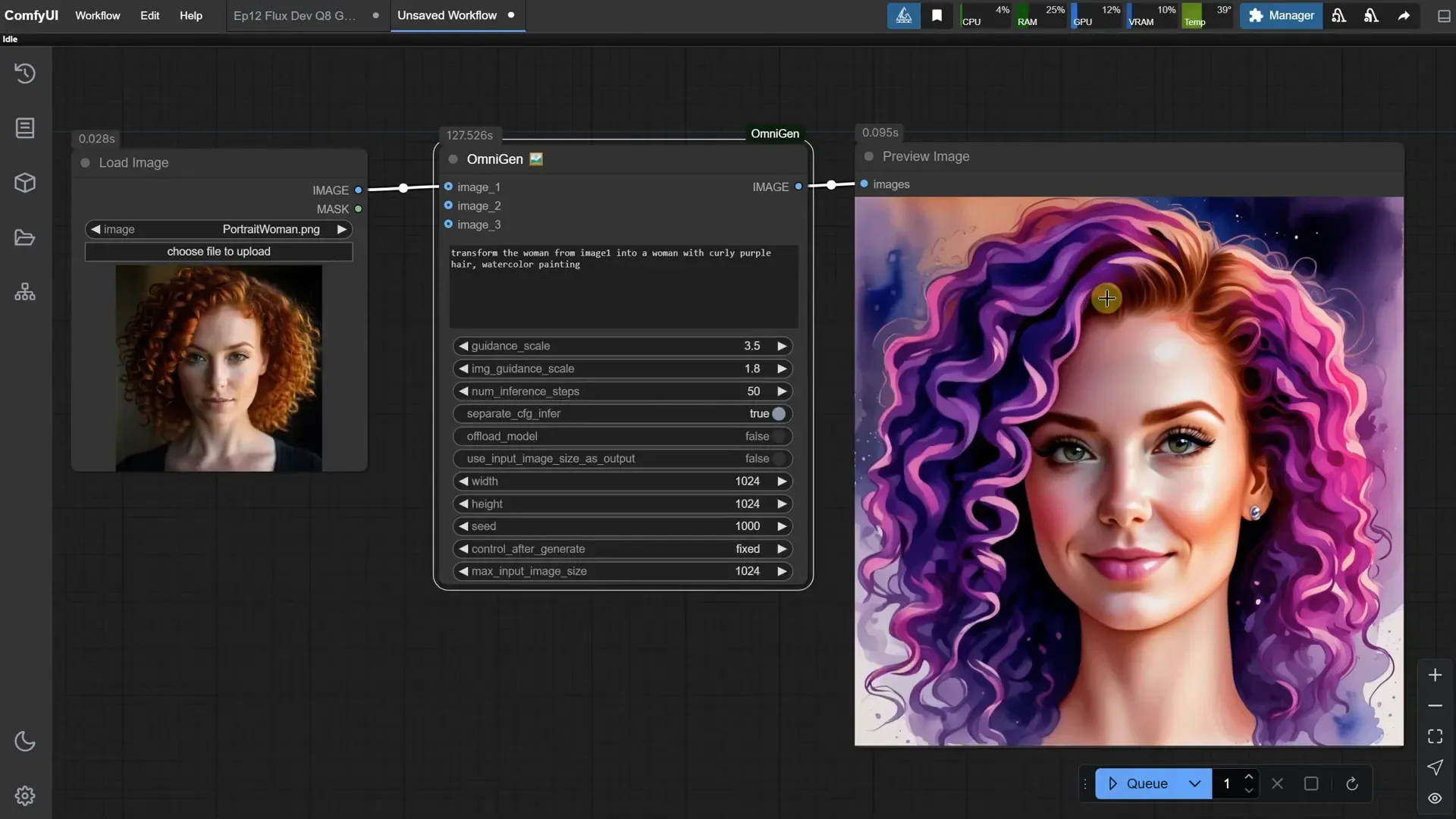Click the bookmark icon in top bar

(937, 15)
